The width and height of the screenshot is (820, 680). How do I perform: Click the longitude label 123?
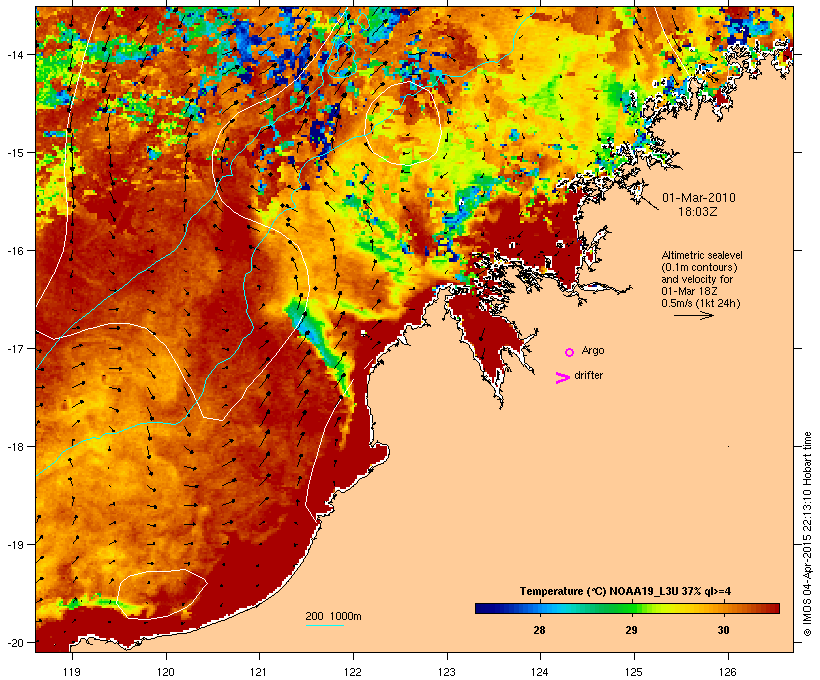tap(447, 672)
